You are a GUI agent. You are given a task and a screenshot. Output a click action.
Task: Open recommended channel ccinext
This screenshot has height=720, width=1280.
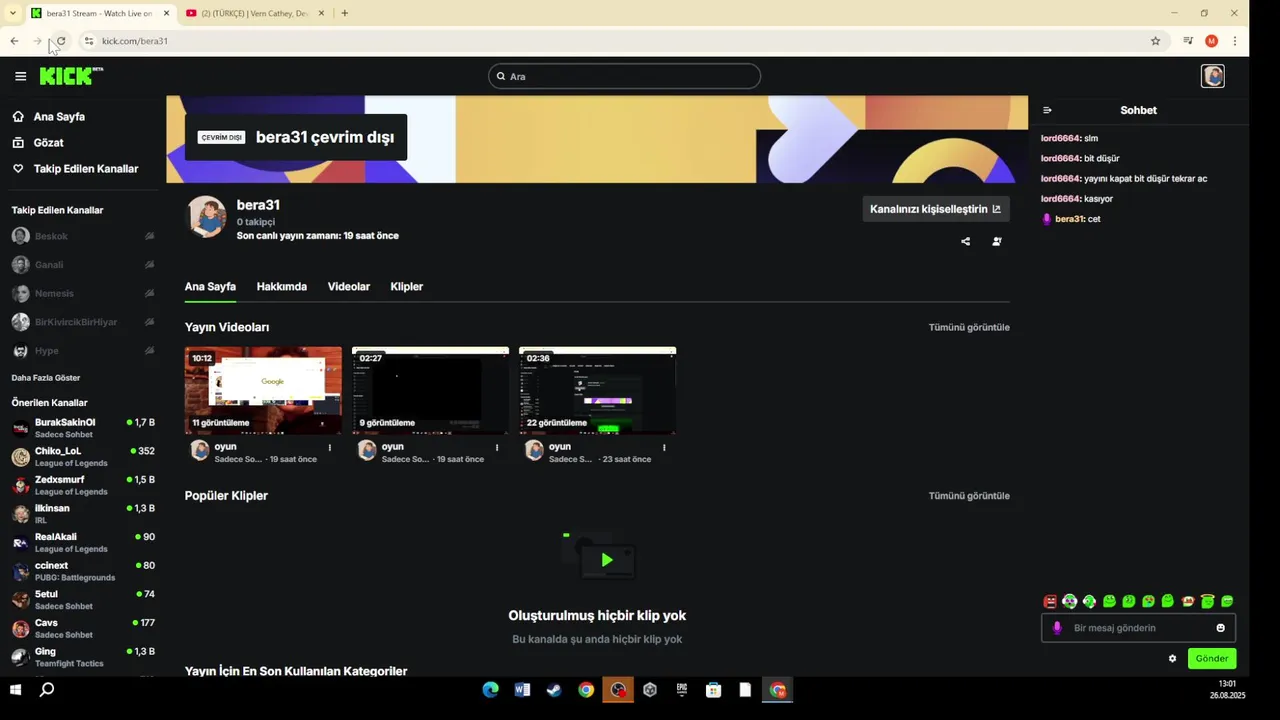click(83, 571)
